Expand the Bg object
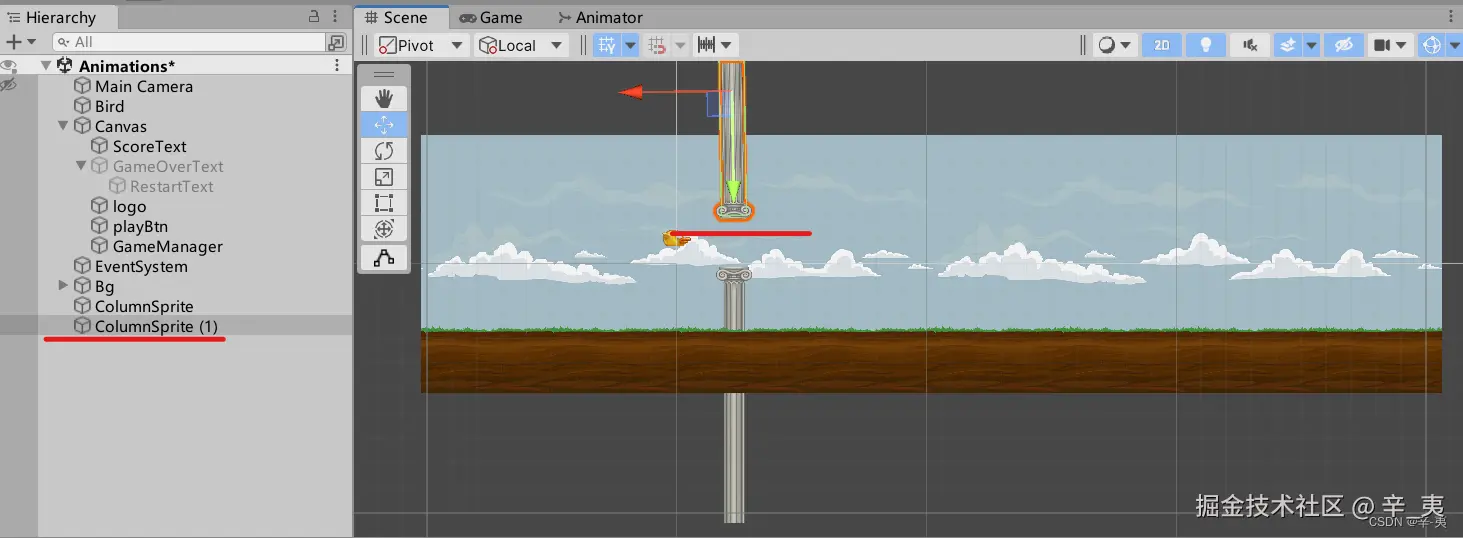The width and height of the screenshot is (1463, 538). [64, 286]
